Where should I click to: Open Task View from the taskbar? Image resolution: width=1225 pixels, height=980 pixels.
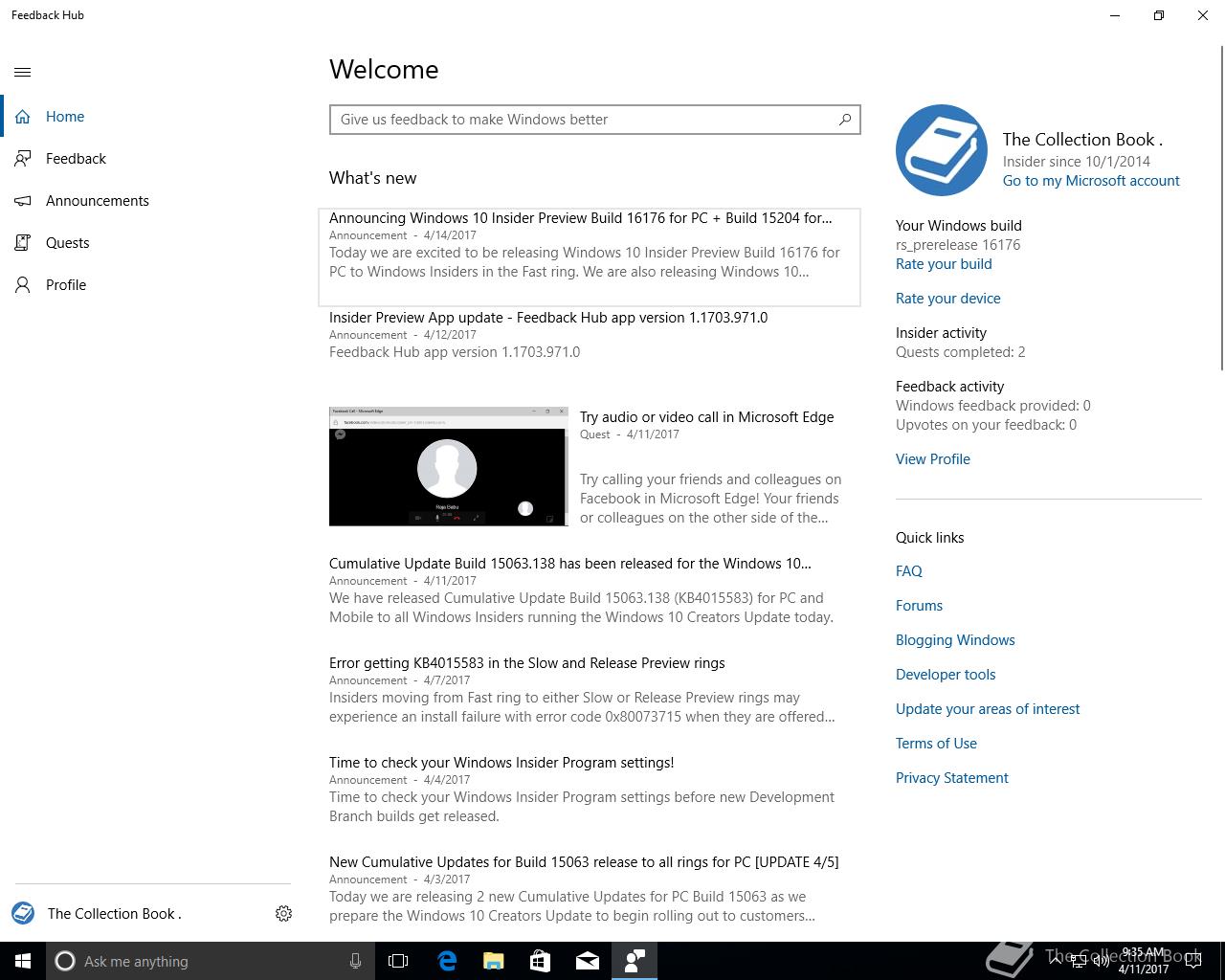tap(398, 961)
